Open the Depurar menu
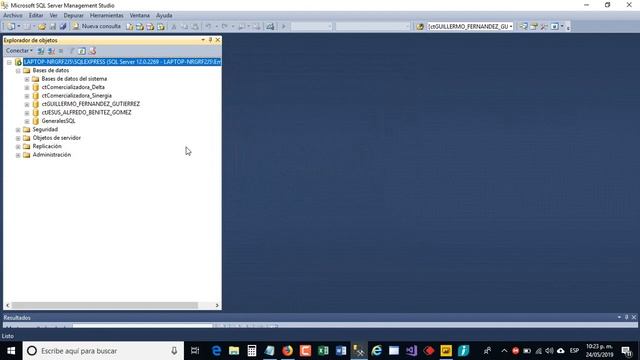Screen dimensions: 640x360 73,15
